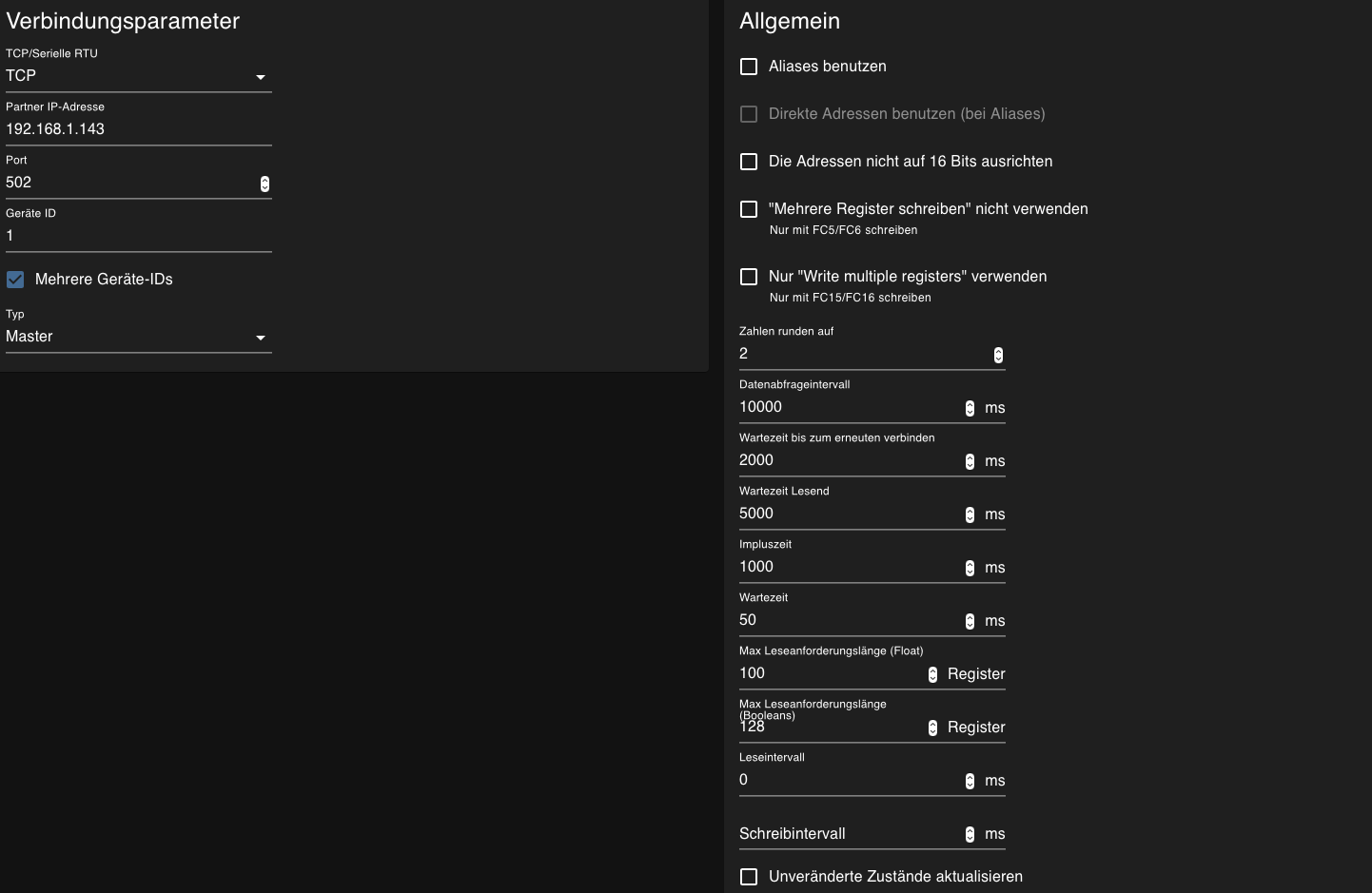Uncheck the Mehrere Geräte-IDs checkbox

[x=15, y=280]
